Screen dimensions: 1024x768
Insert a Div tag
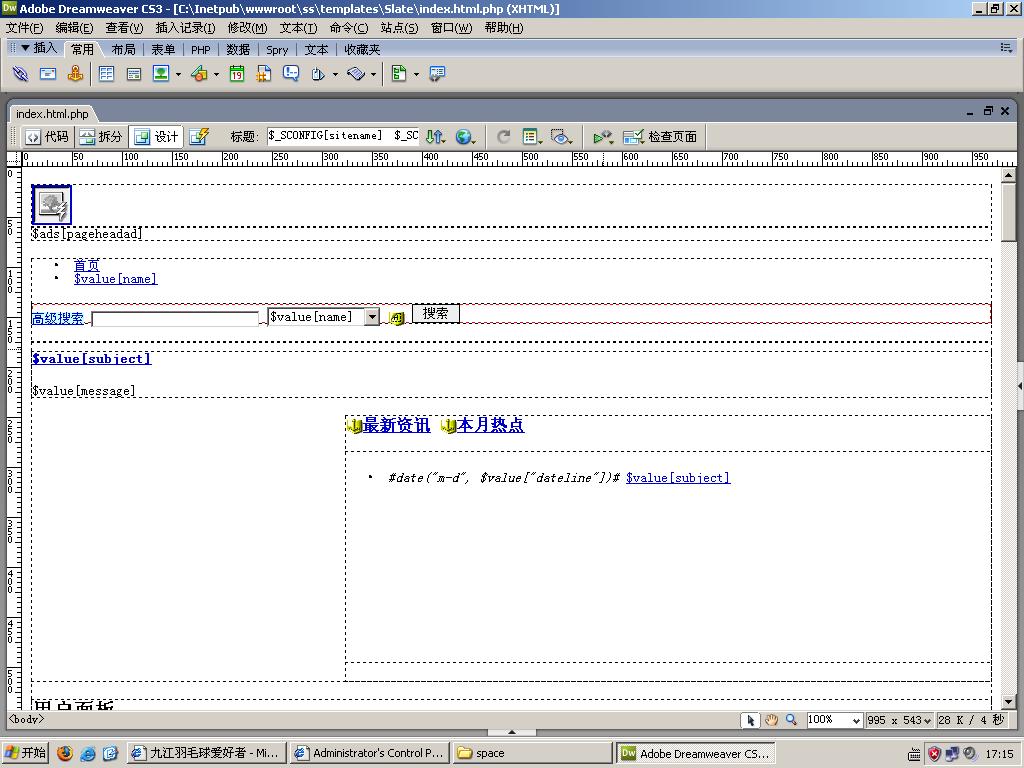[x=134, y=74]
